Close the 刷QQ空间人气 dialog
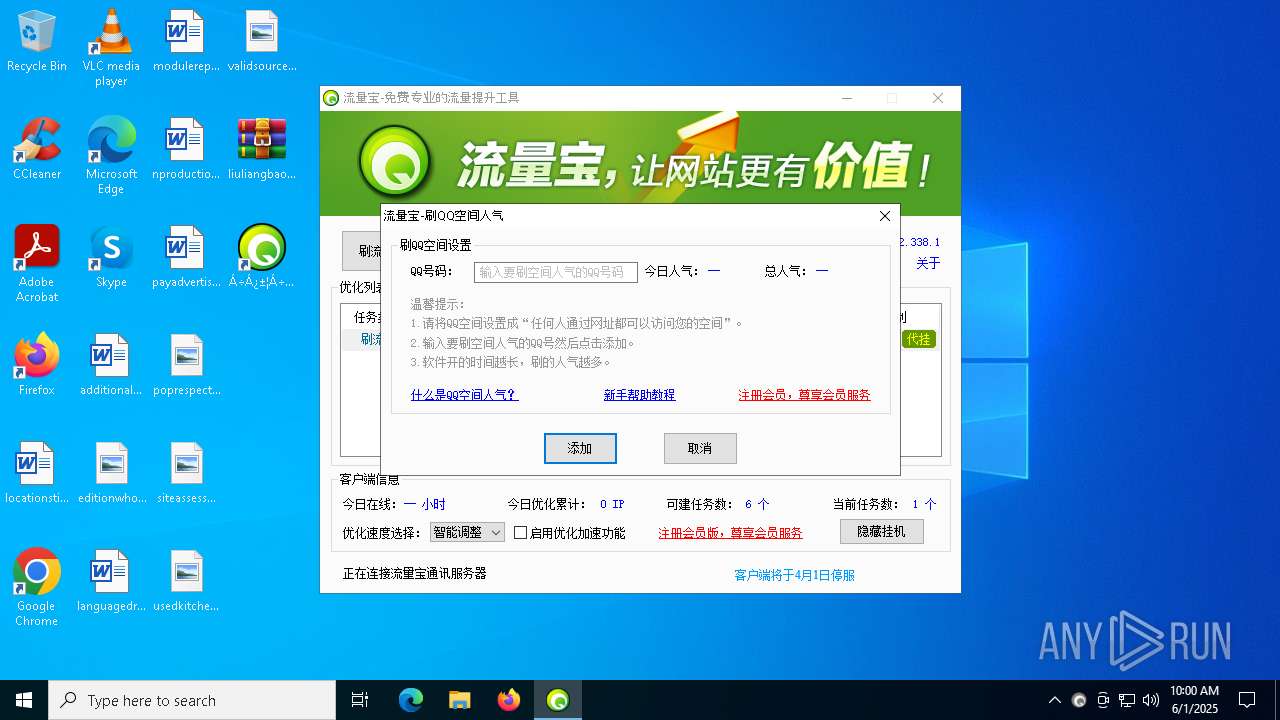Screen dimensions: 1280x720 pyautogui.click(x=884, y=216)
